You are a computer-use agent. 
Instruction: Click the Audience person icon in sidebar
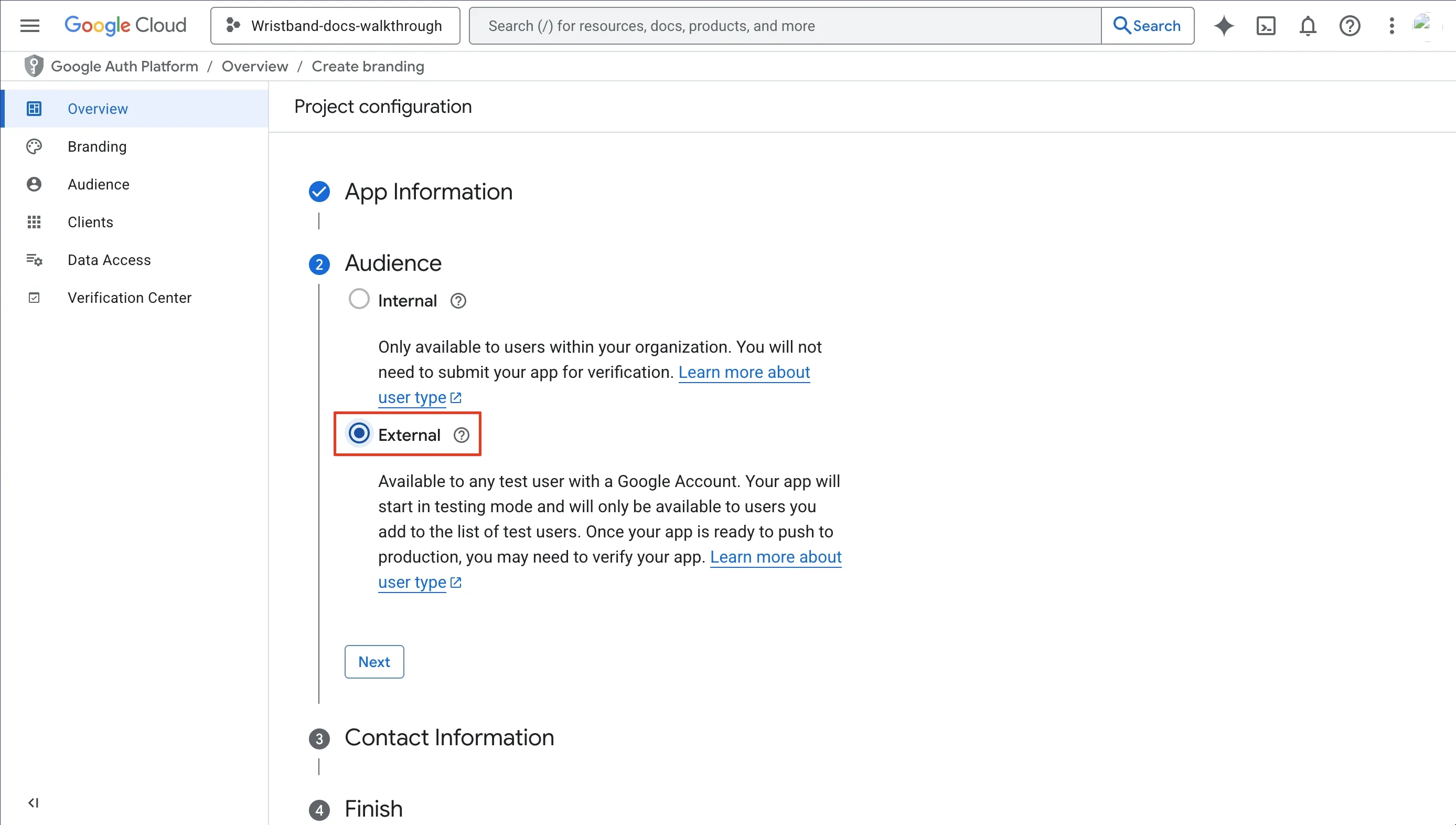(34, 184)
